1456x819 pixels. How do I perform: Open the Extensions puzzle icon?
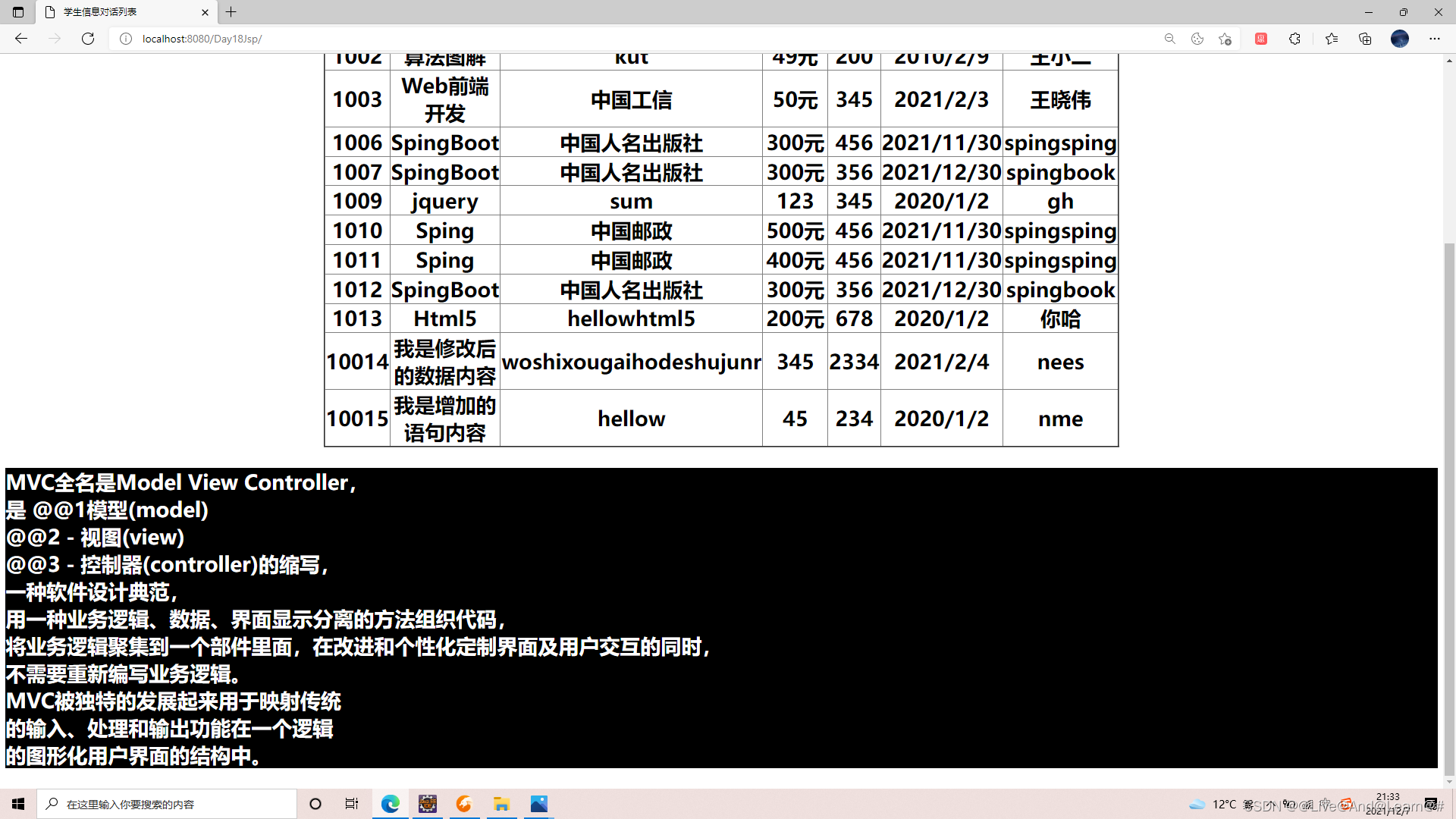coord(1294,39)
